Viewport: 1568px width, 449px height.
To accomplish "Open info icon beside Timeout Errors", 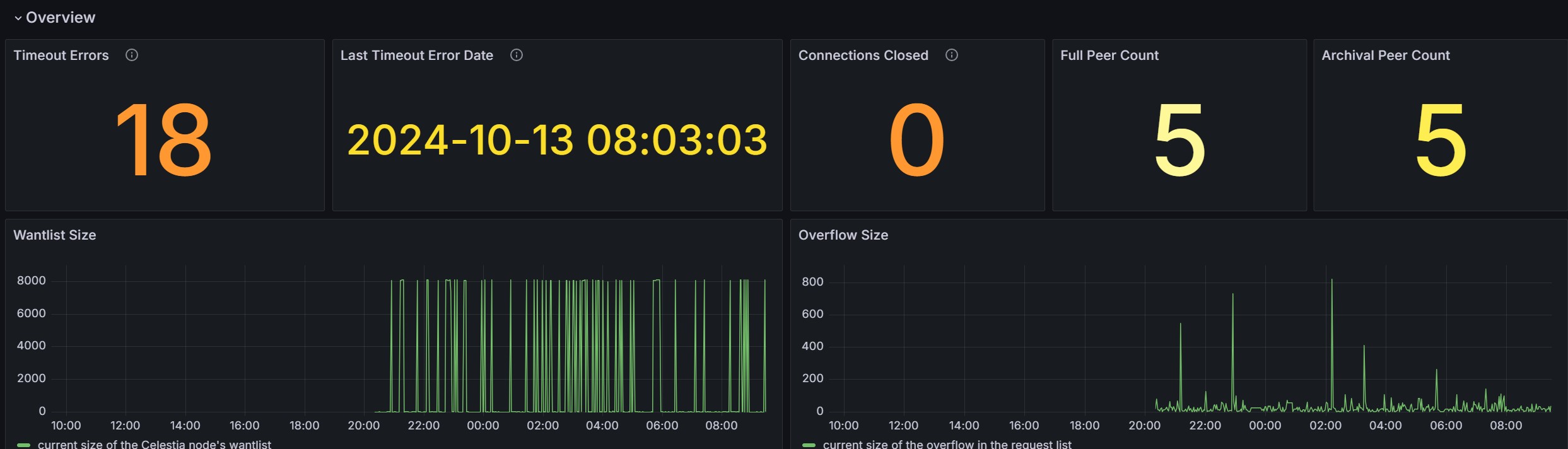I will click(132, 55).
